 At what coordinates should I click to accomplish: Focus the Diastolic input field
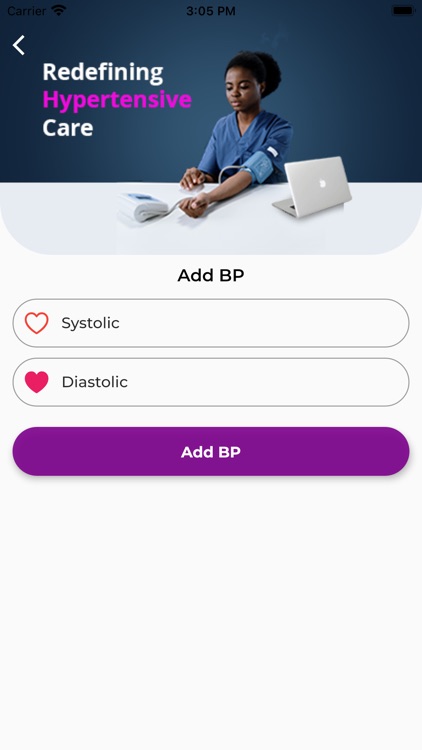click(211, 382)
